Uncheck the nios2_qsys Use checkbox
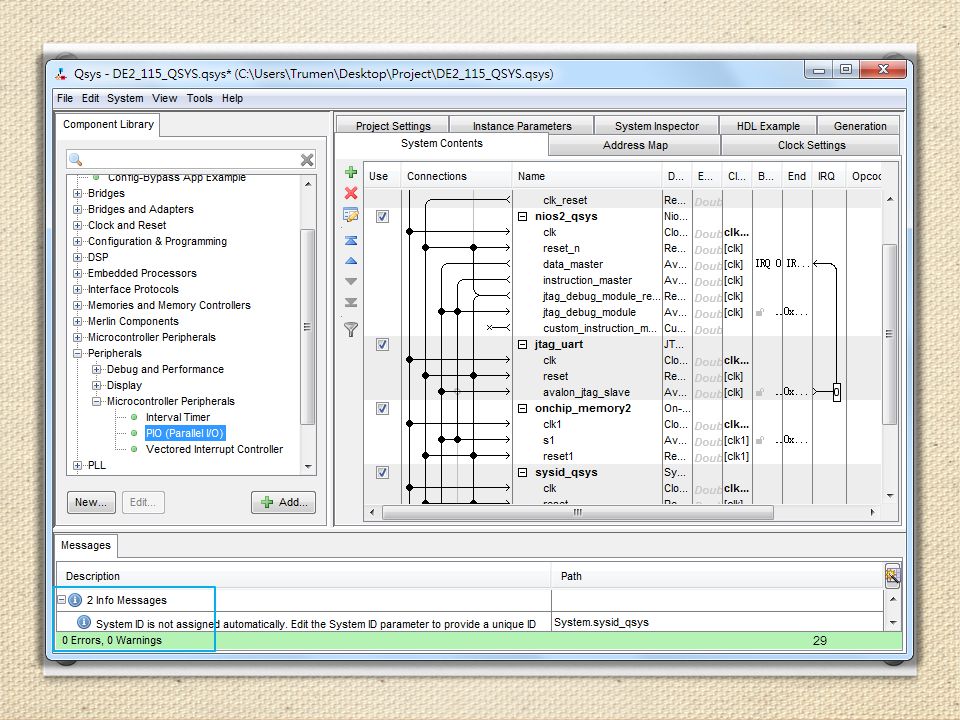The image size is (960, 720). (x=382, y=216)
